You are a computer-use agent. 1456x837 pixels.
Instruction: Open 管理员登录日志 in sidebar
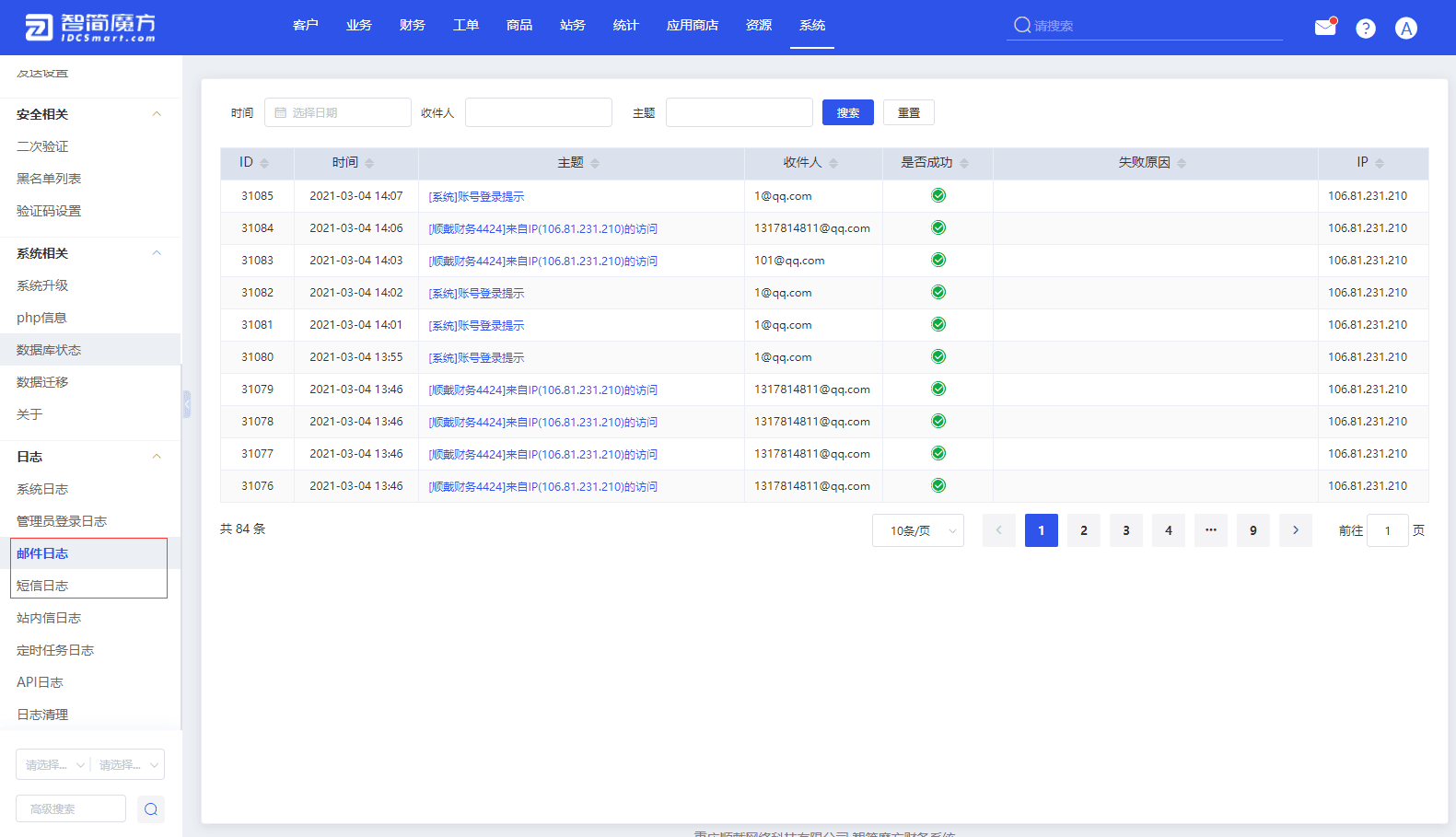(62, 521)
